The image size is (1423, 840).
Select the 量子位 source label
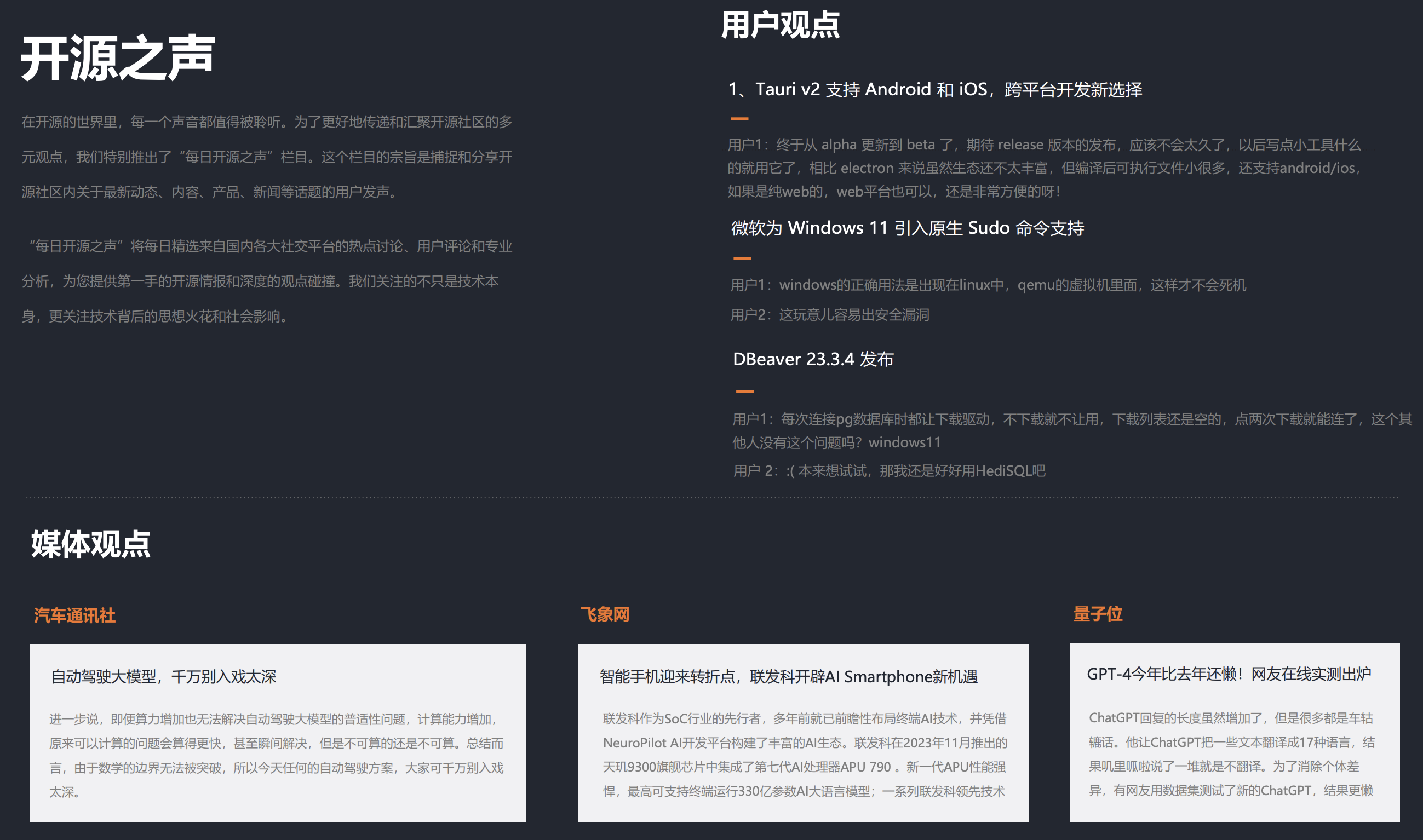coord(1098,614)
